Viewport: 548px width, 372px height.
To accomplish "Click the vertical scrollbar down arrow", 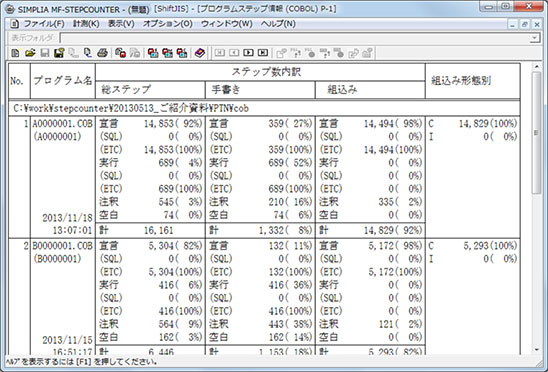I will (x=536, y=349).
